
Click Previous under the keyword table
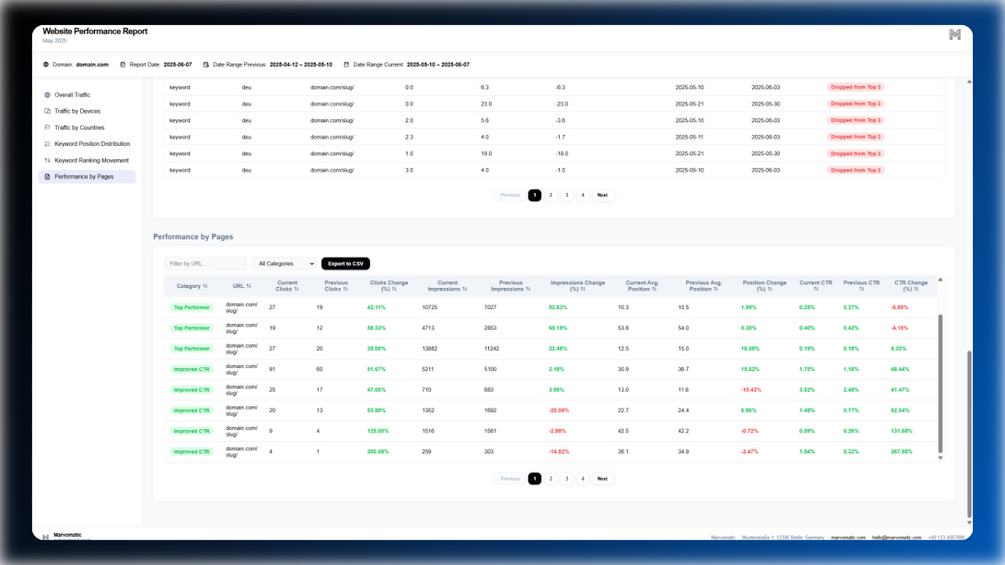click(x=510, y=195)
